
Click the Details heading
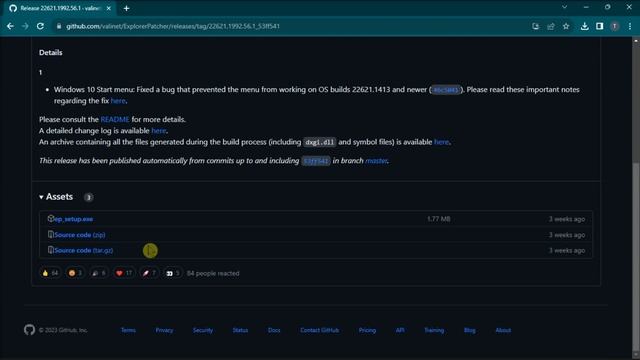51,53
